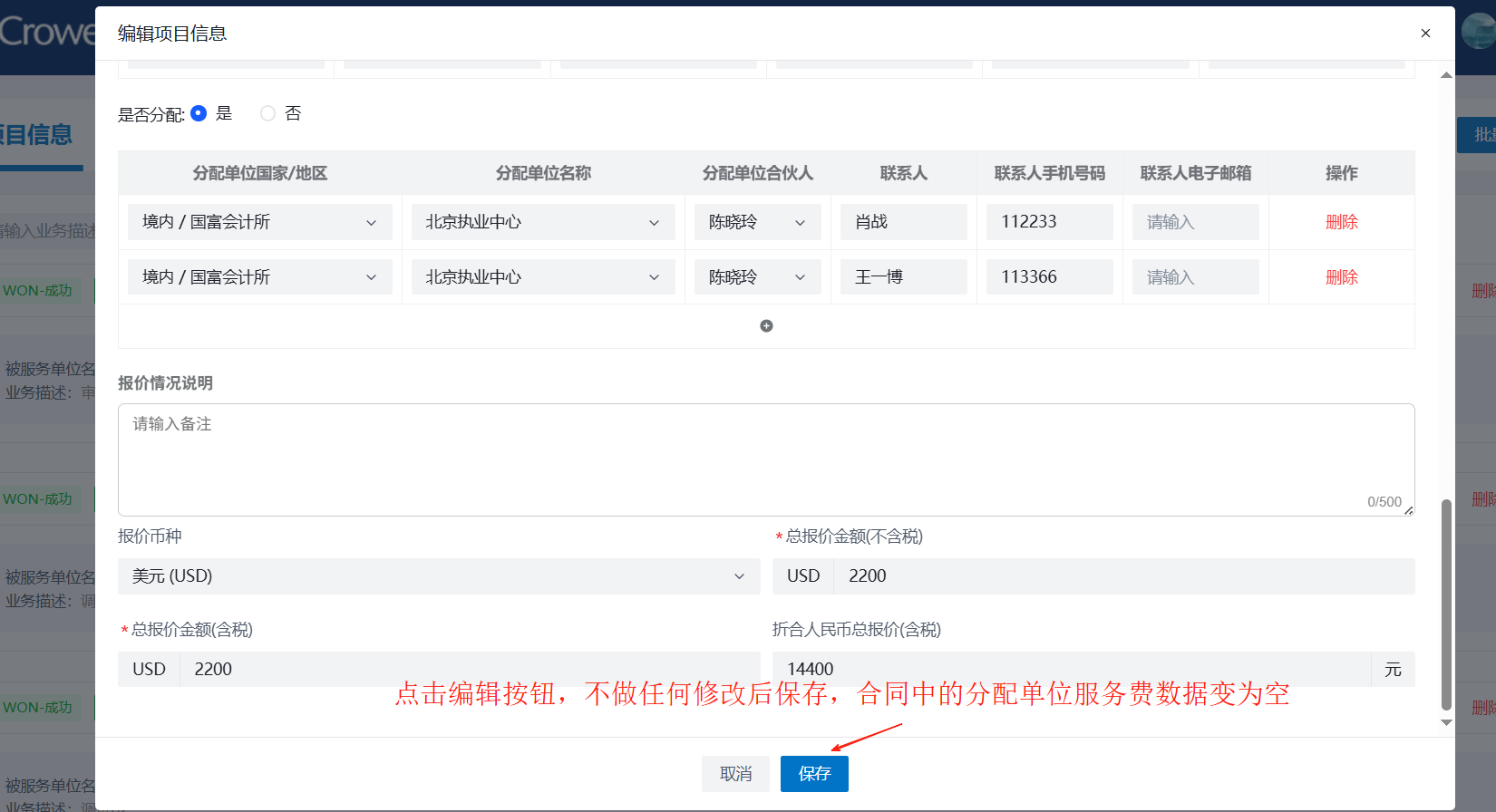
Task: Click the dialog vertical scrollbar thumb
Action: (1446, 604)
